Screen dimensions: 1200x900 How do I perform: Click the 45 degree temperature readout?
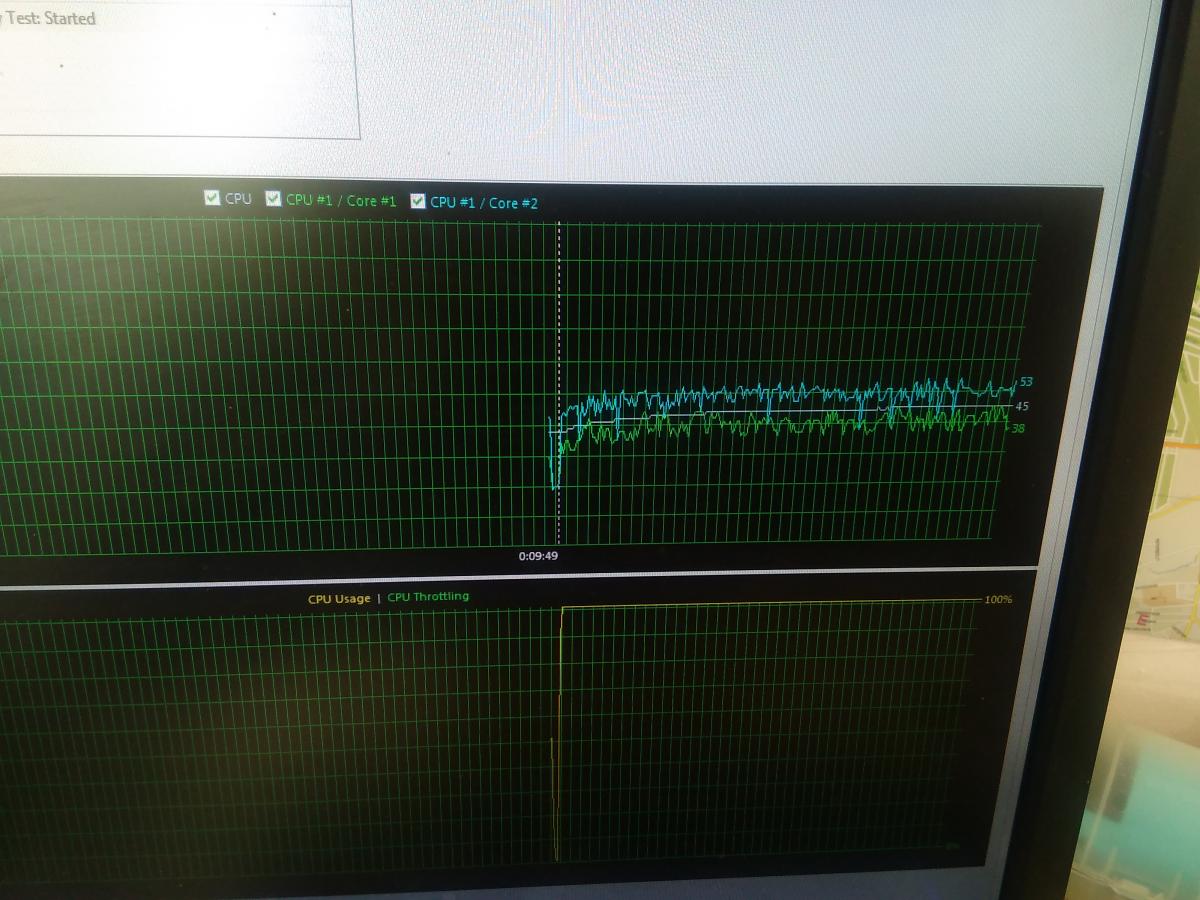tap(1022, 406)
